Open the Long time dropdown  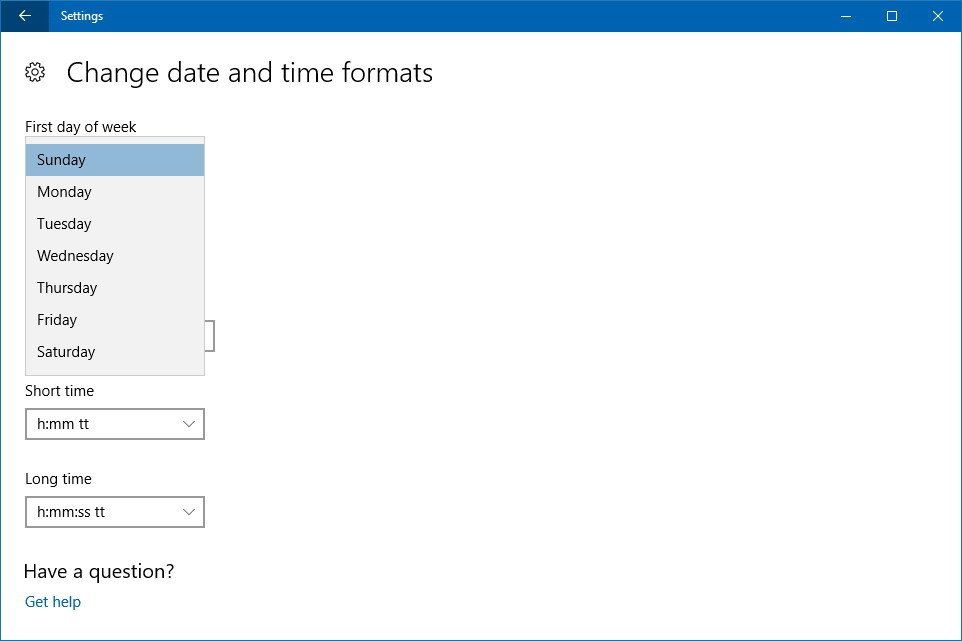tap(114, 511)
